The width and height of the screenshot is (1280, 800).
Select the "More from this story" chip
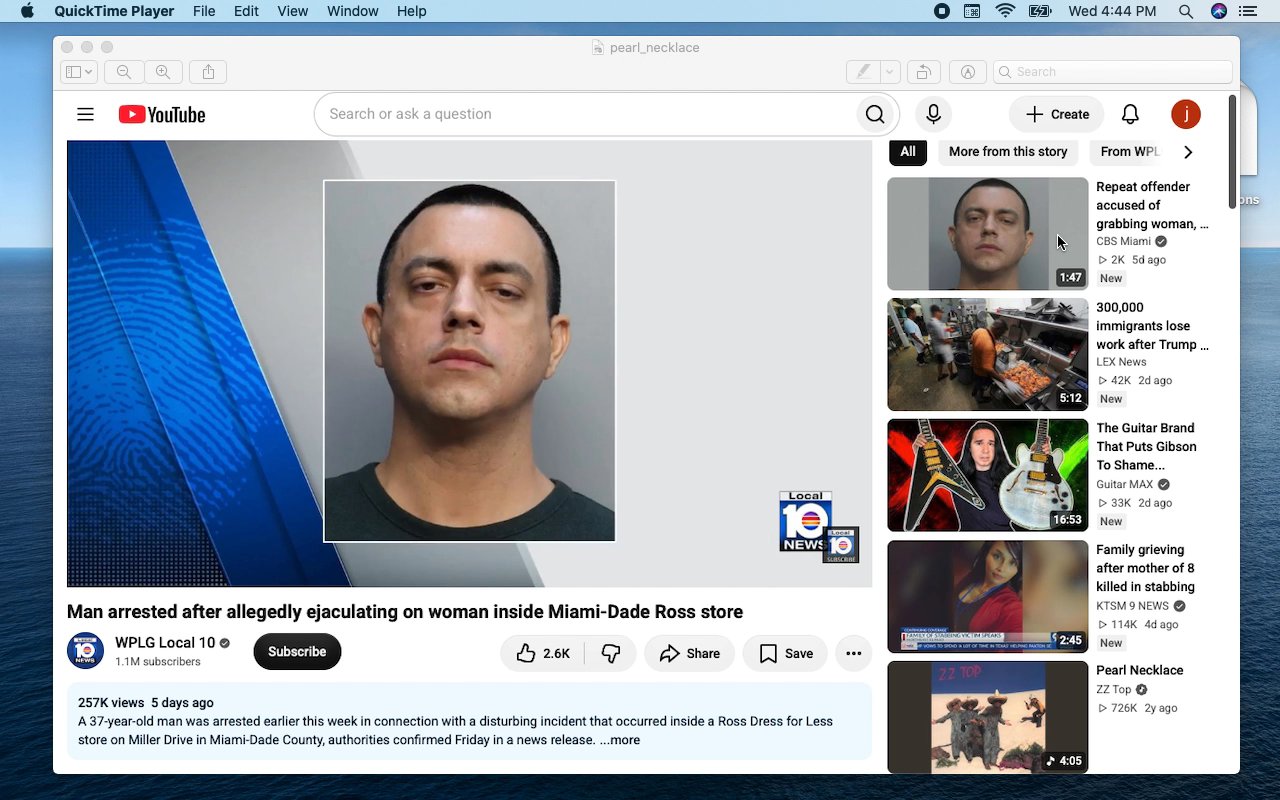point(1008,152)
